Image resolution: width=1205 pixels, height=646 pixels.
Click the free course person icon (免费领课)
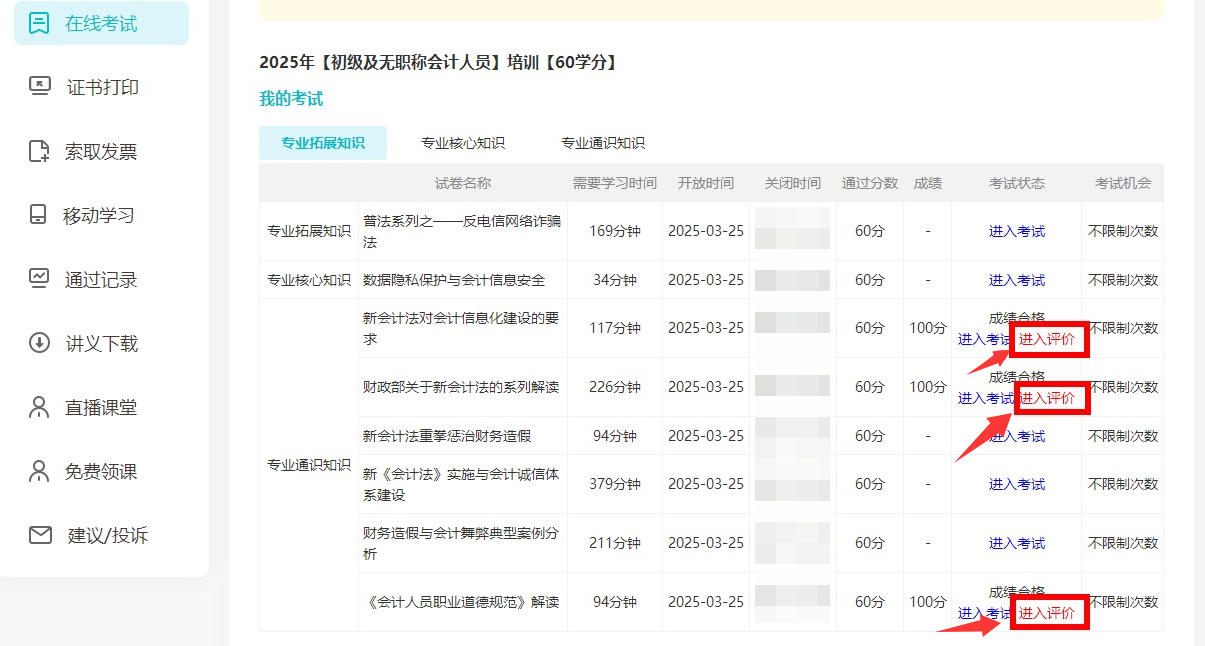[x=39, y=471]
